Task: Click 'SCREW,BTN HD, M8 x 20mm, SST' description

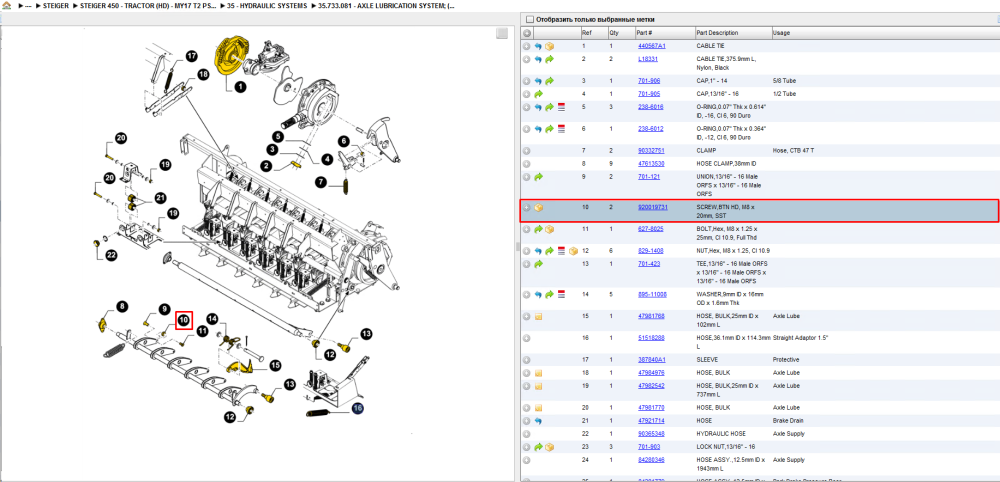Action: (726, 211)
